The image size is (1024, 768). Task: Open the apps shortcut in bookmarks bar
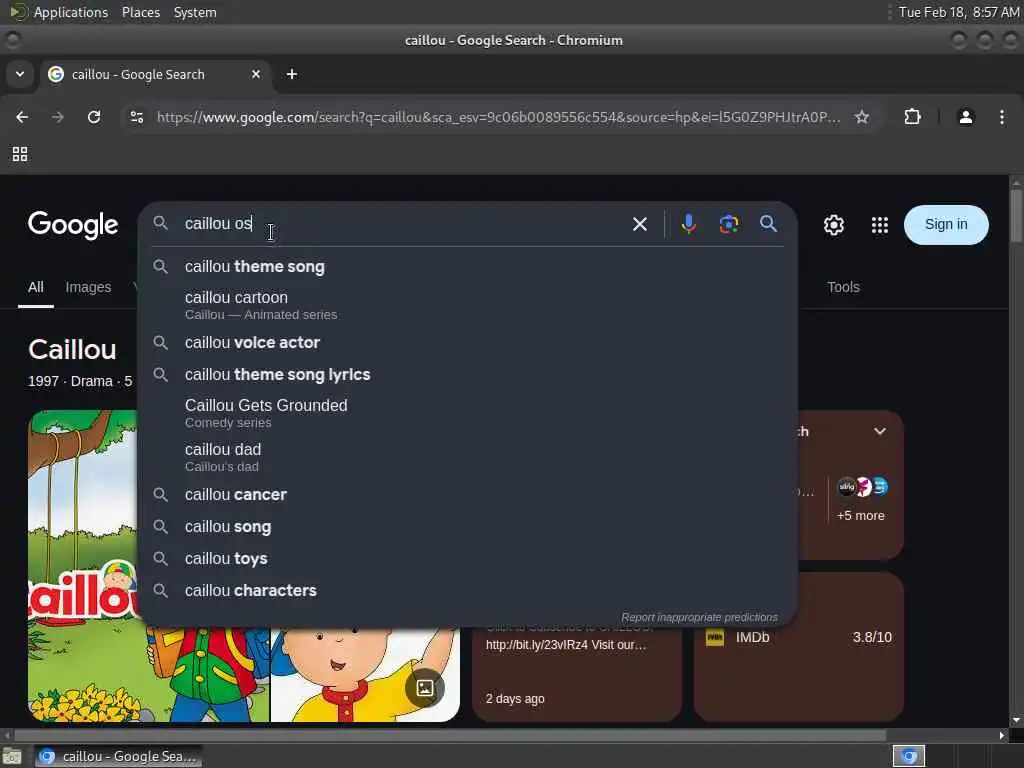(x=20, y=154)
